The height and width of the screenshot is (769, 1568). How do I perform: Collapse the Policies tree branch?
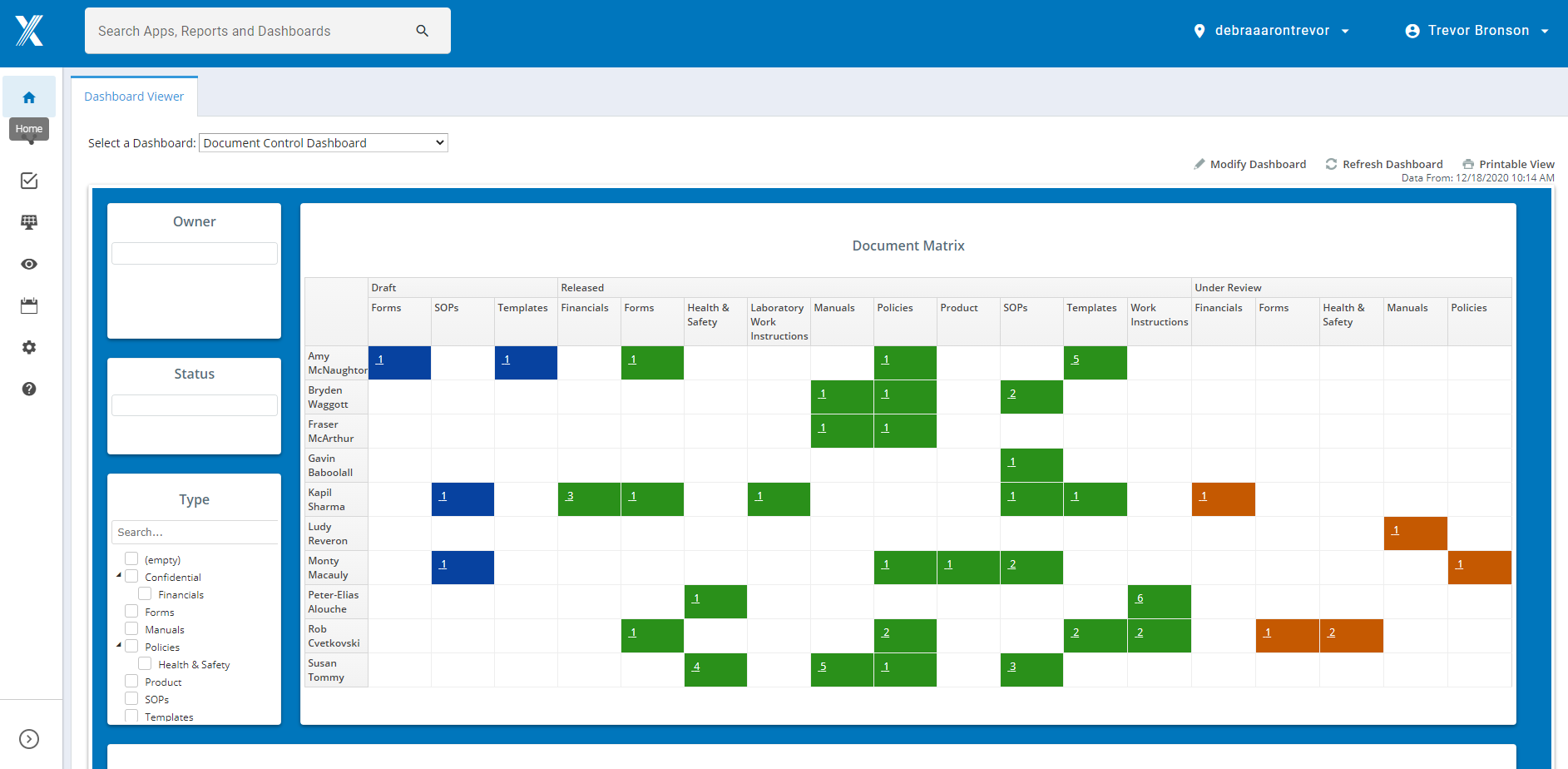point(118,645)
